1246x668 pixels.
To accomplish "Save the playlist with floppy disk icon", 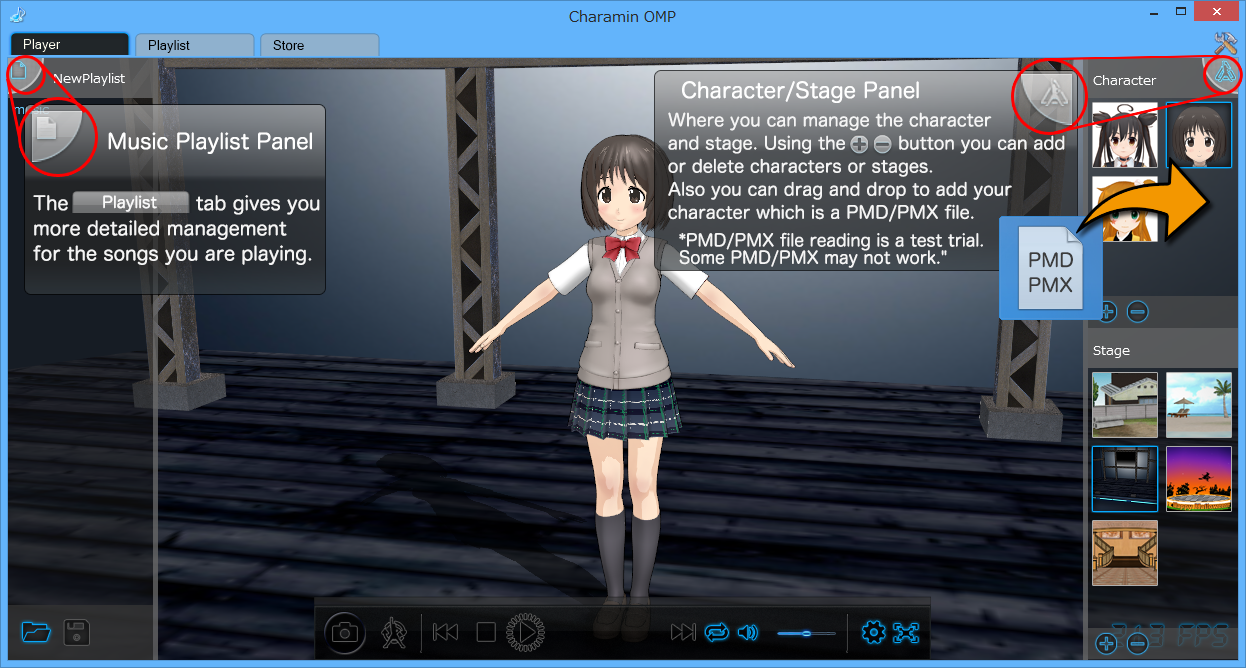I will point(77,631).
